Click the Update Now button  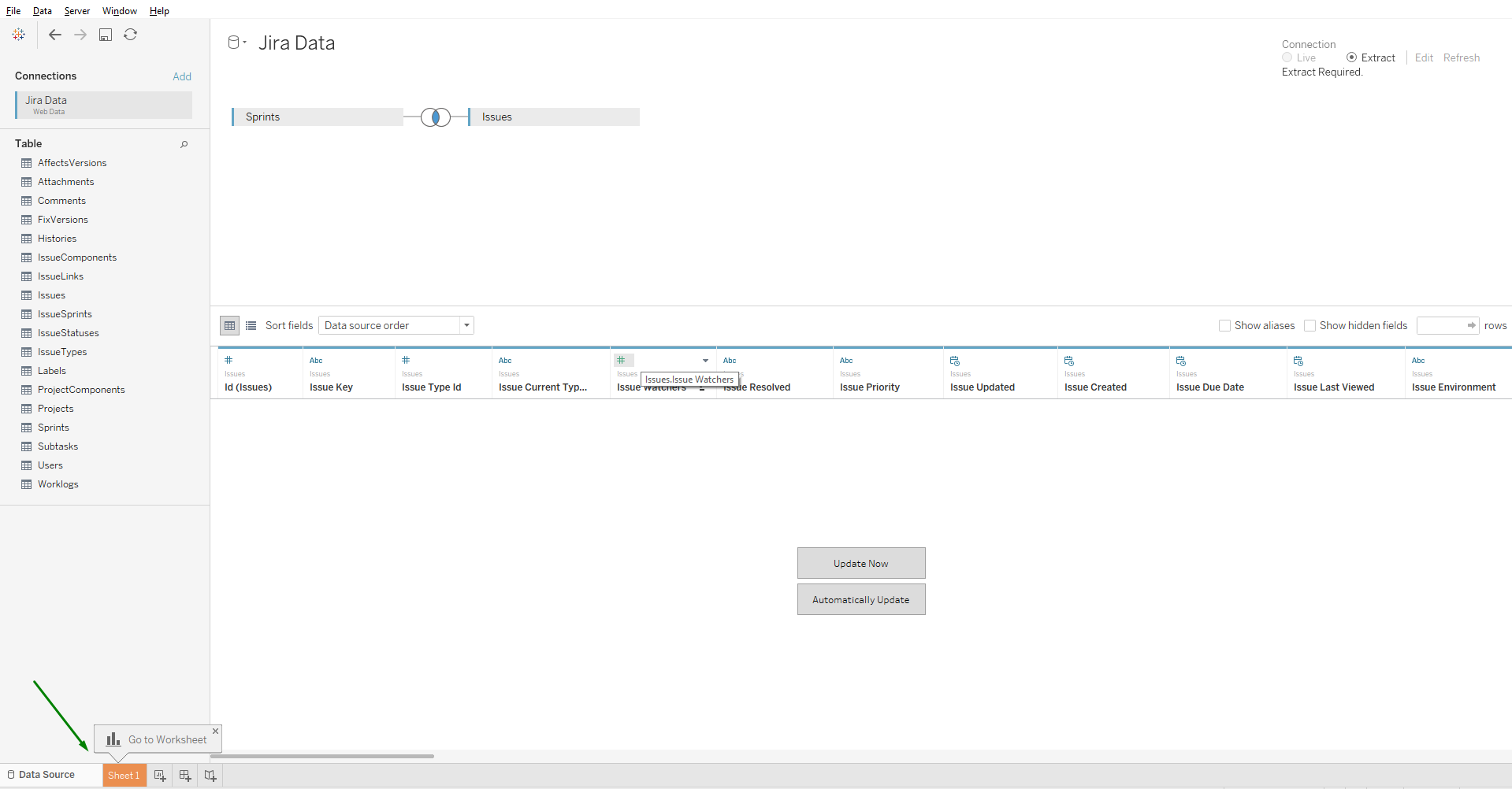[x=860, y=563]
